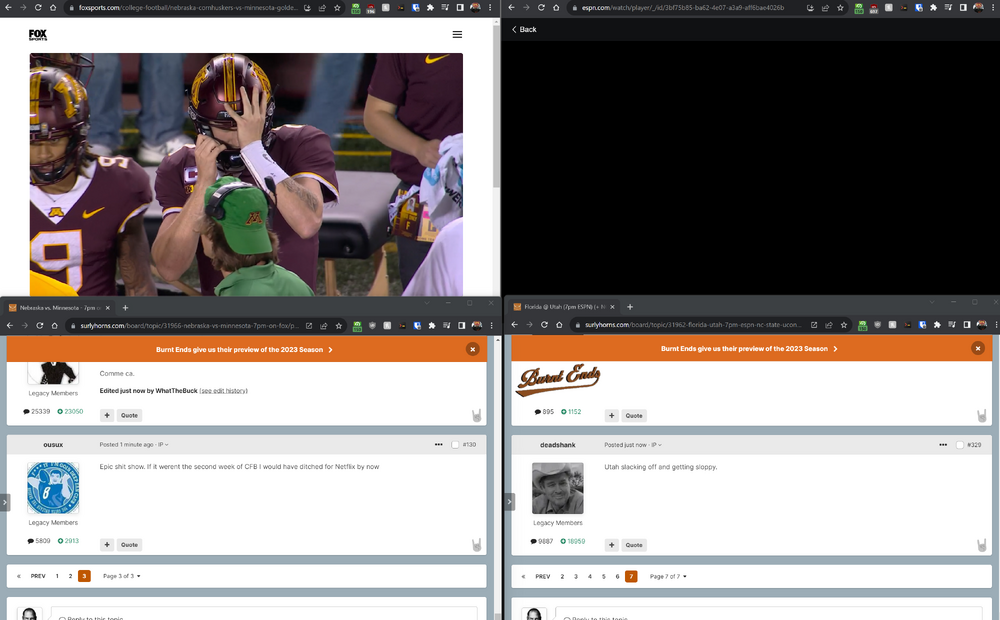React with horns icon on deadshank's post
The width and height of the screenshot is (1000, 620).
982,545
